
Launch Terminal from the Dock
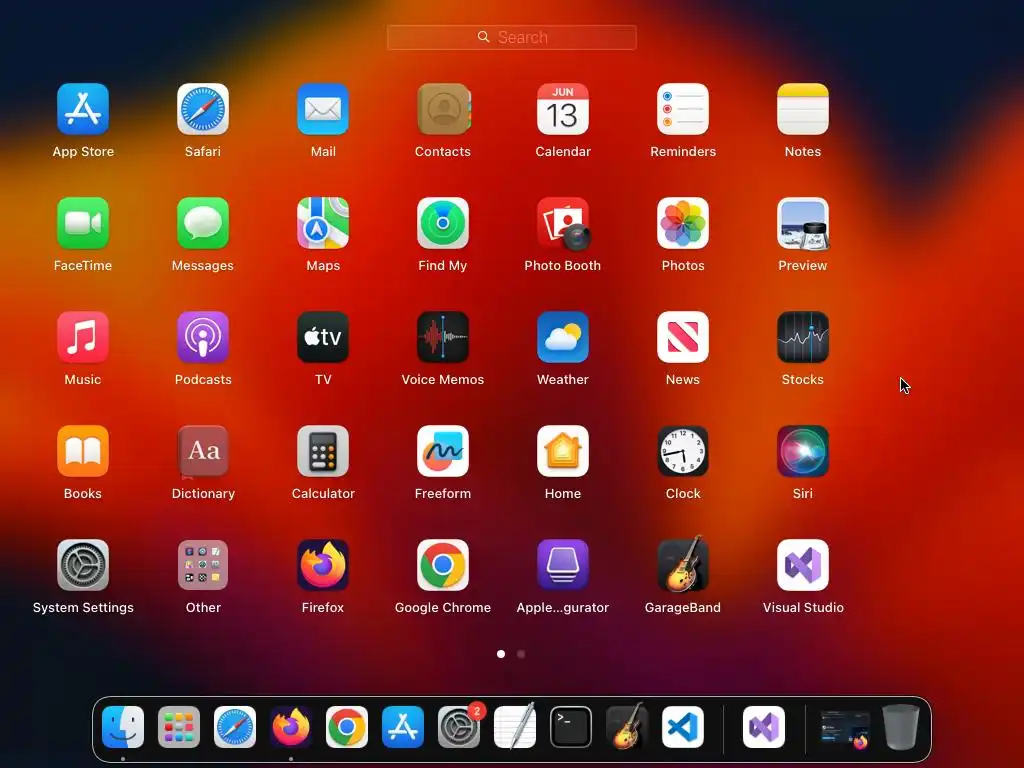[x=571, y=727]
